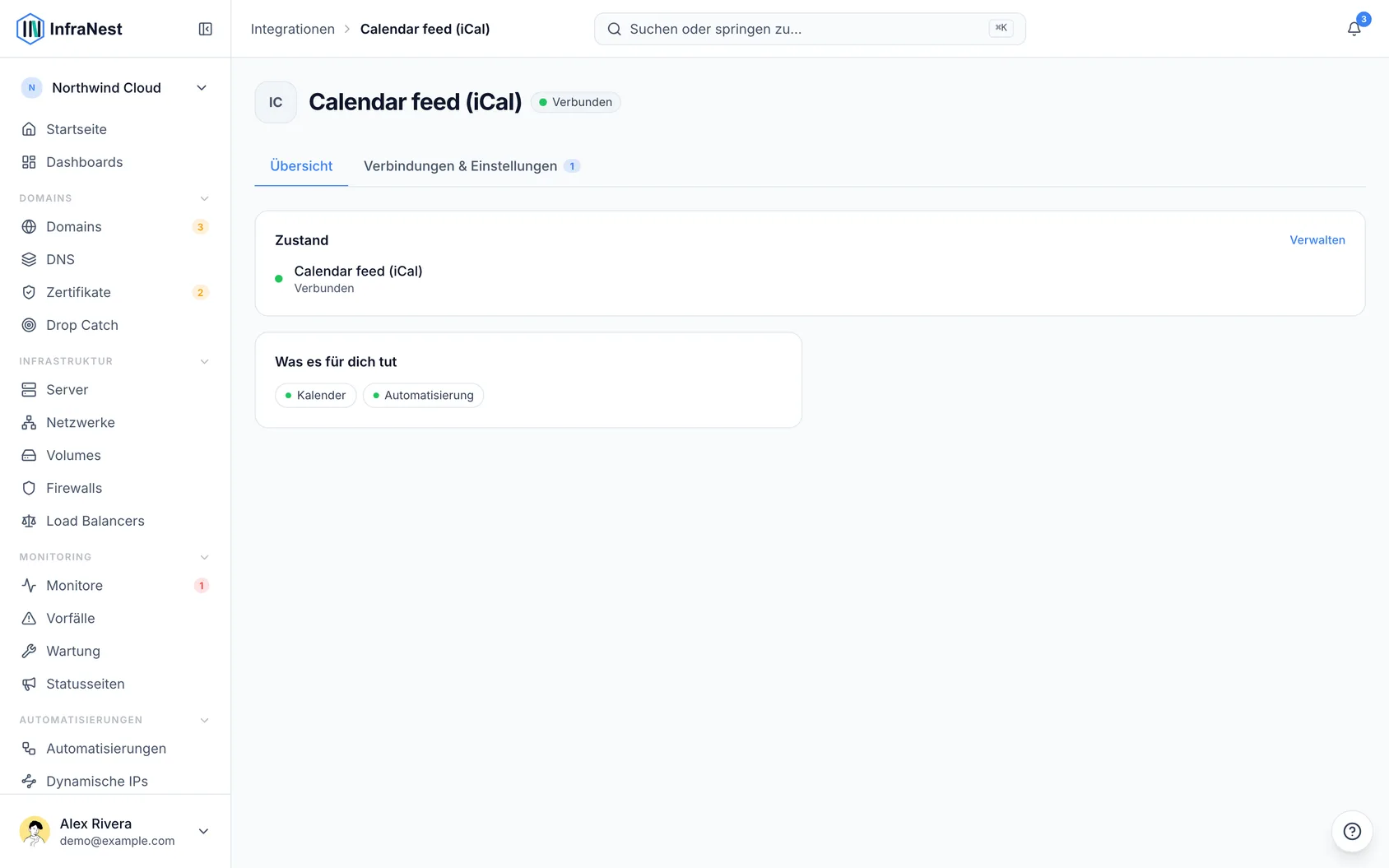Click the Domains globe icon
Screen dimensions: 1389x868
(x=29, y=226)
